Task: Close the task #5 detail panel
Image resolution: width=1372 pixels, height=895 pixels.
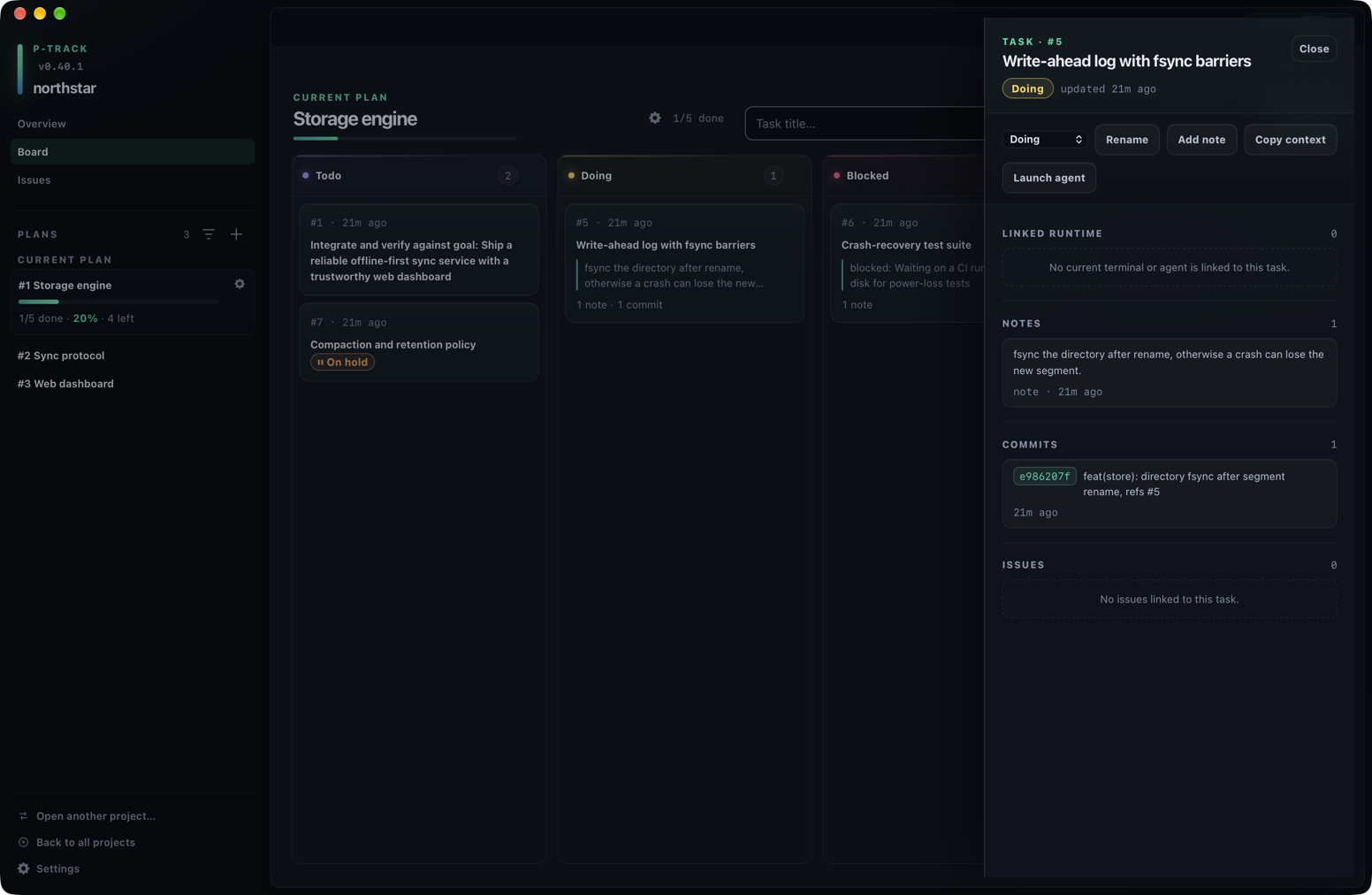Action: point(1314,49)
